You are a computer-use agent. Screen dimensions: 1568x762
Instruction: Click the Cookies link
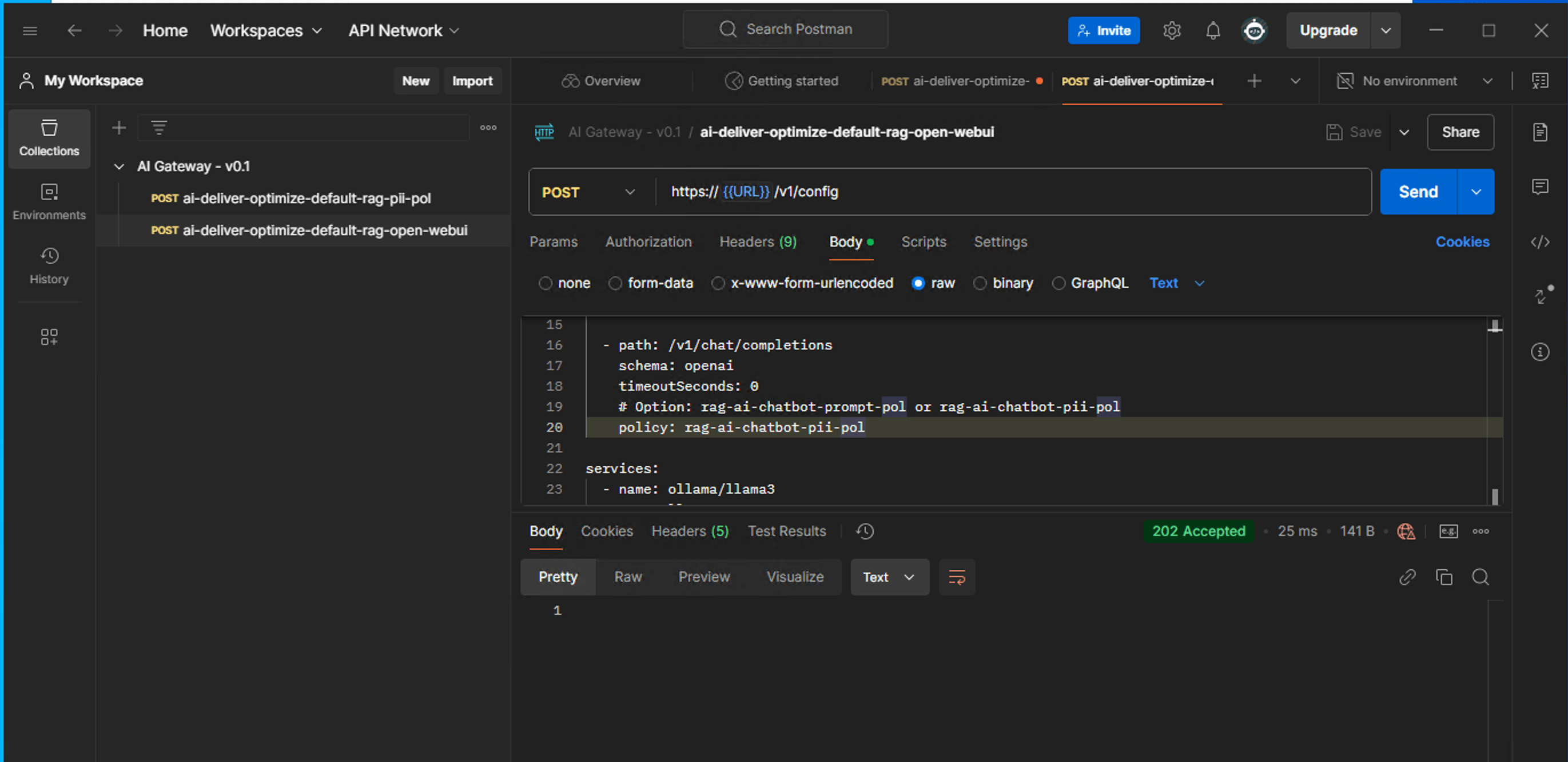pos(1462,242)
